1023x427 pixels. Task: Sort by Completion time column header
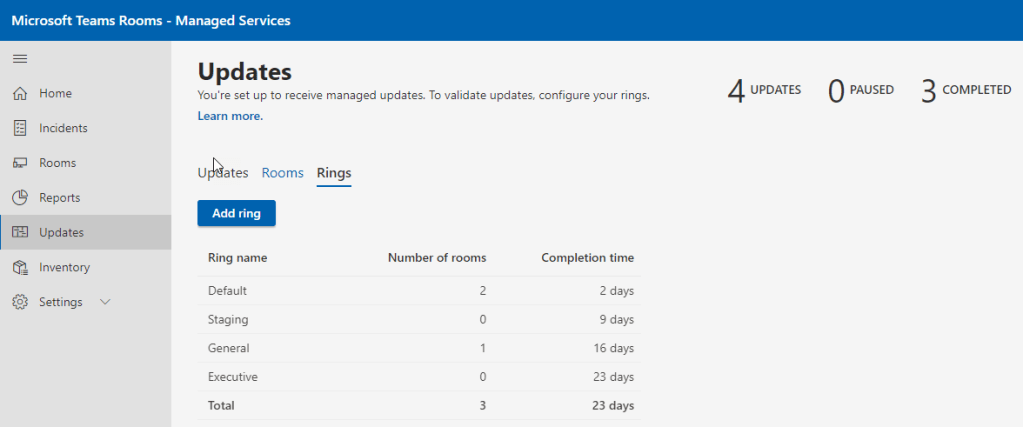click(587, 258)
